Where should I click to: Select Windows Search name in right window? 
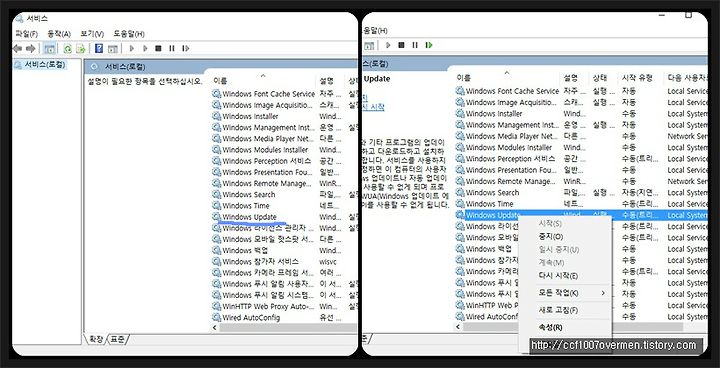(492, 192)
